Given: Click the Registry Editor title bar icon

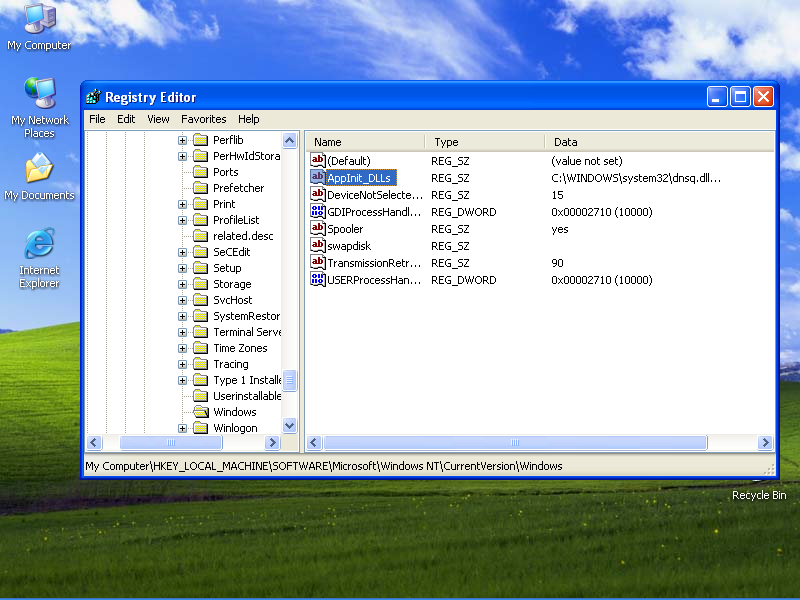Looking at the screenshot, I should coord(93,96).
